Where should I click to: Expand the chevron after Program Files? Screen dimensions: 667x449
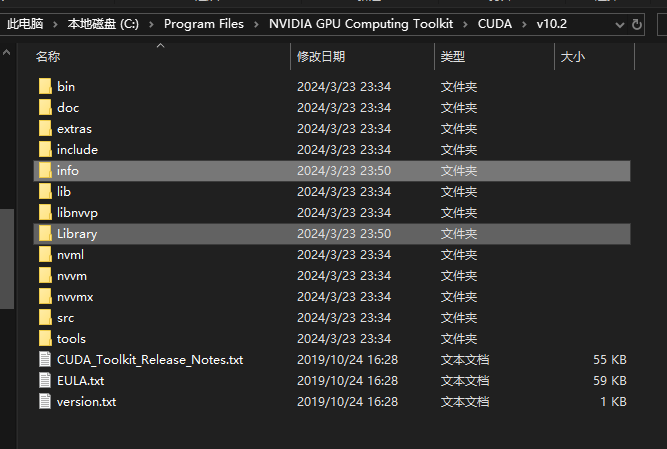257,25
